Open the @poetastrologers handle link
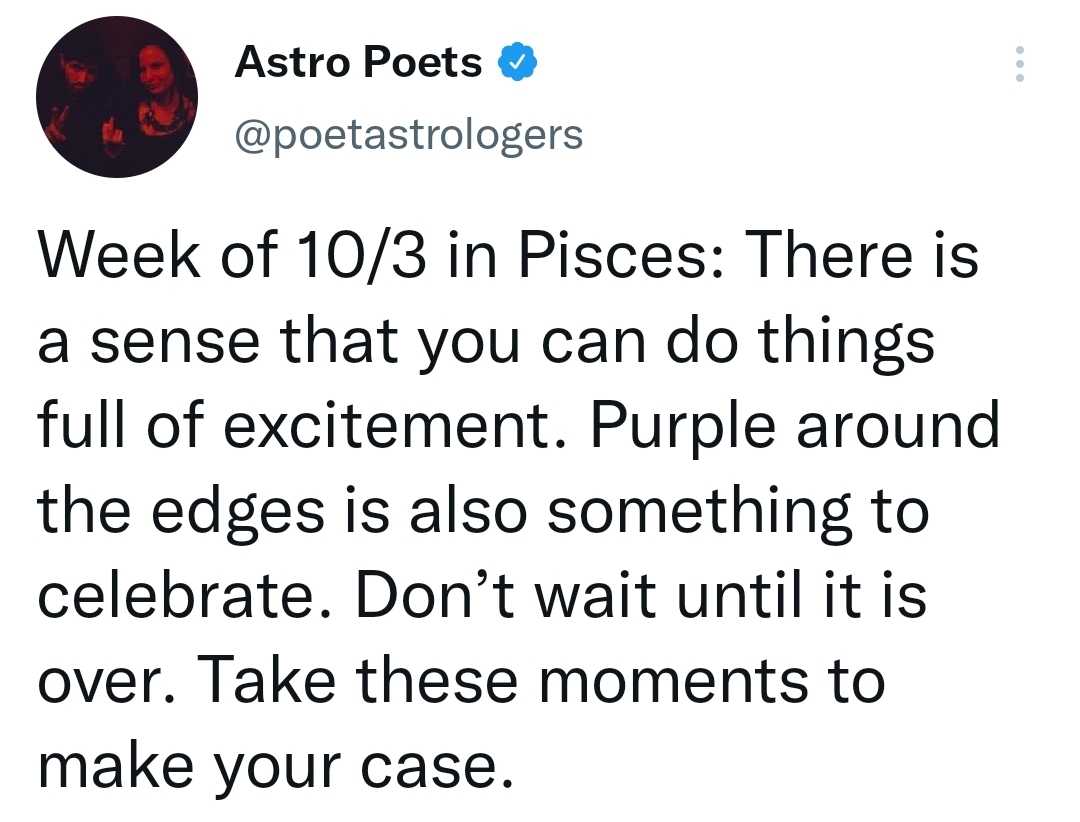1080x822 pixels. click(408, 133)
